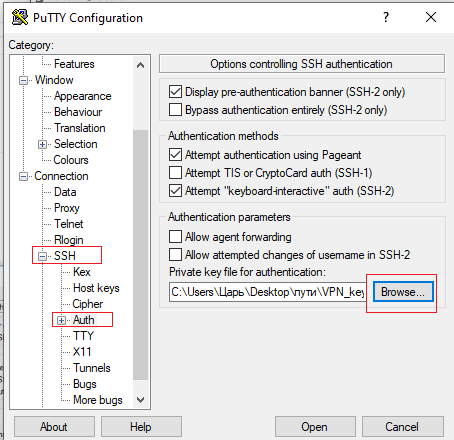Click the category list scroll up arrow

140,65
